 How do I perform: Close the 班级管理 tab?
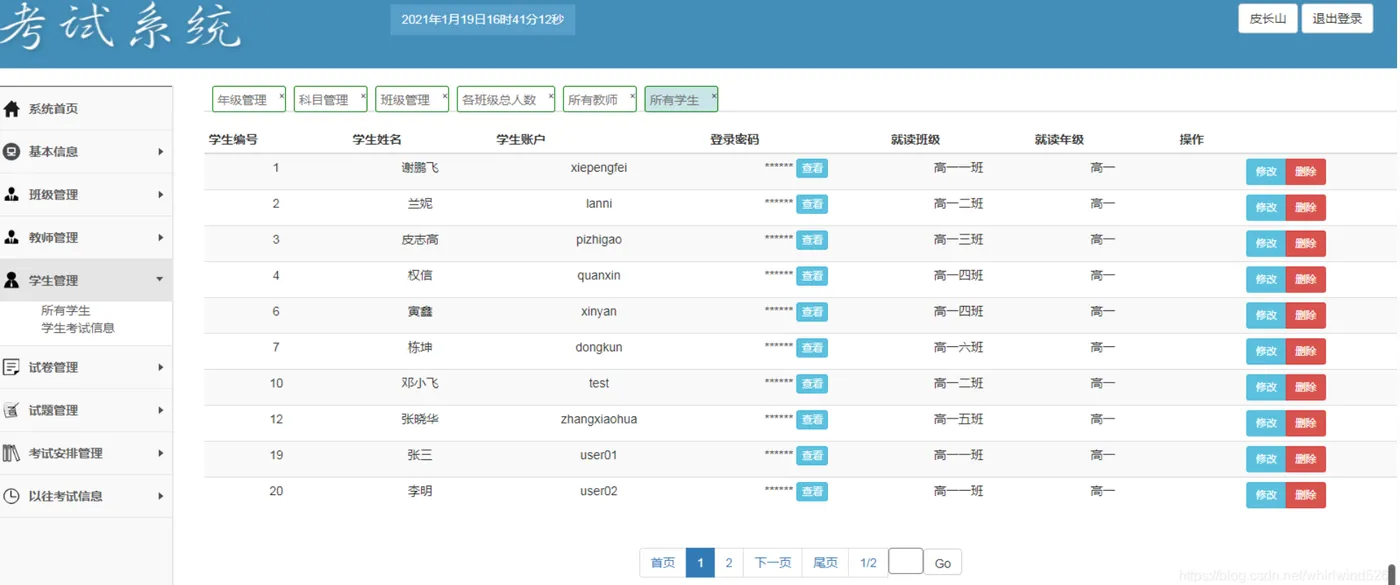tap(444, 95)
